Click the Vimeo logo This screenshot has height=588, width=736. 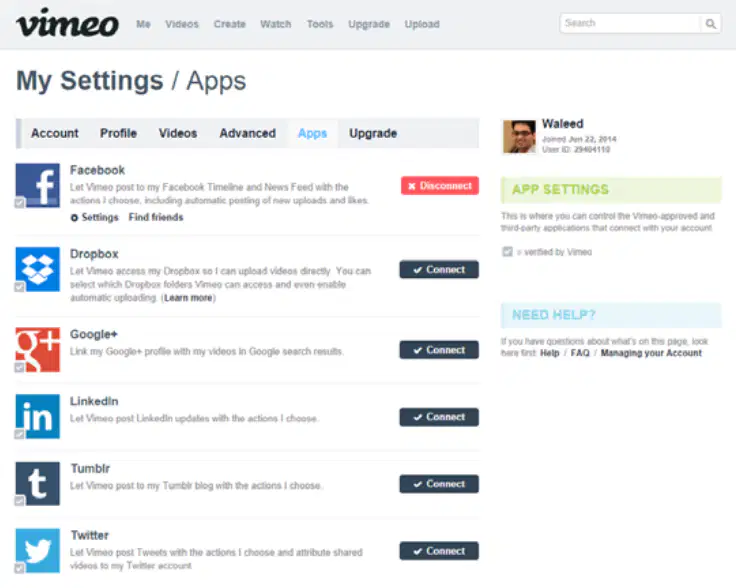[x=68, y=23]
